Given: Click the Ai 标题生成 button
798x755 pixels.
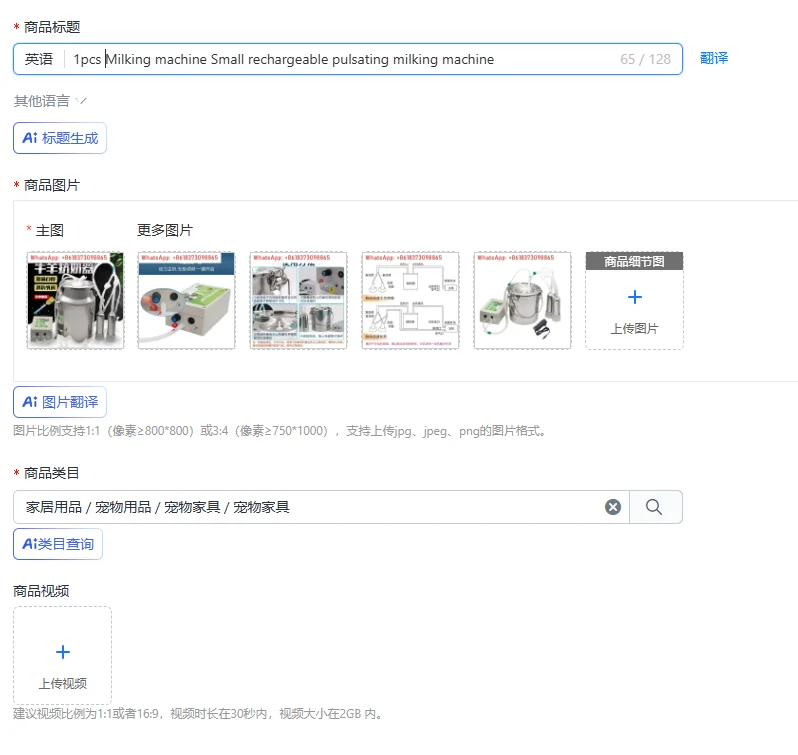Looking at the screenshot, I should click(x=60, y=138).
